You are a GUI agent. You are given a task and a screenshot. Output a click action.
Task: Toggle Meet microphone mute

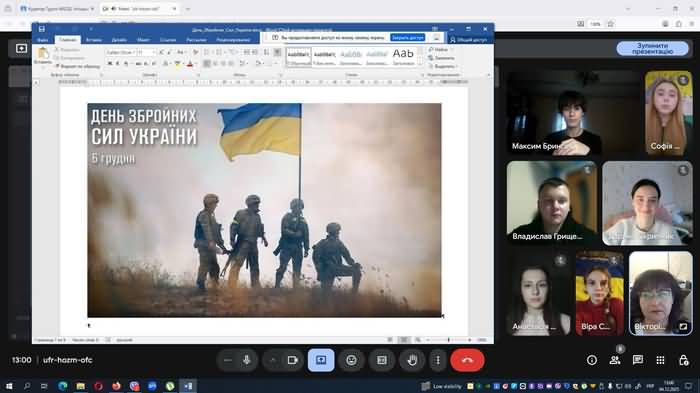[x=247, y=360]
